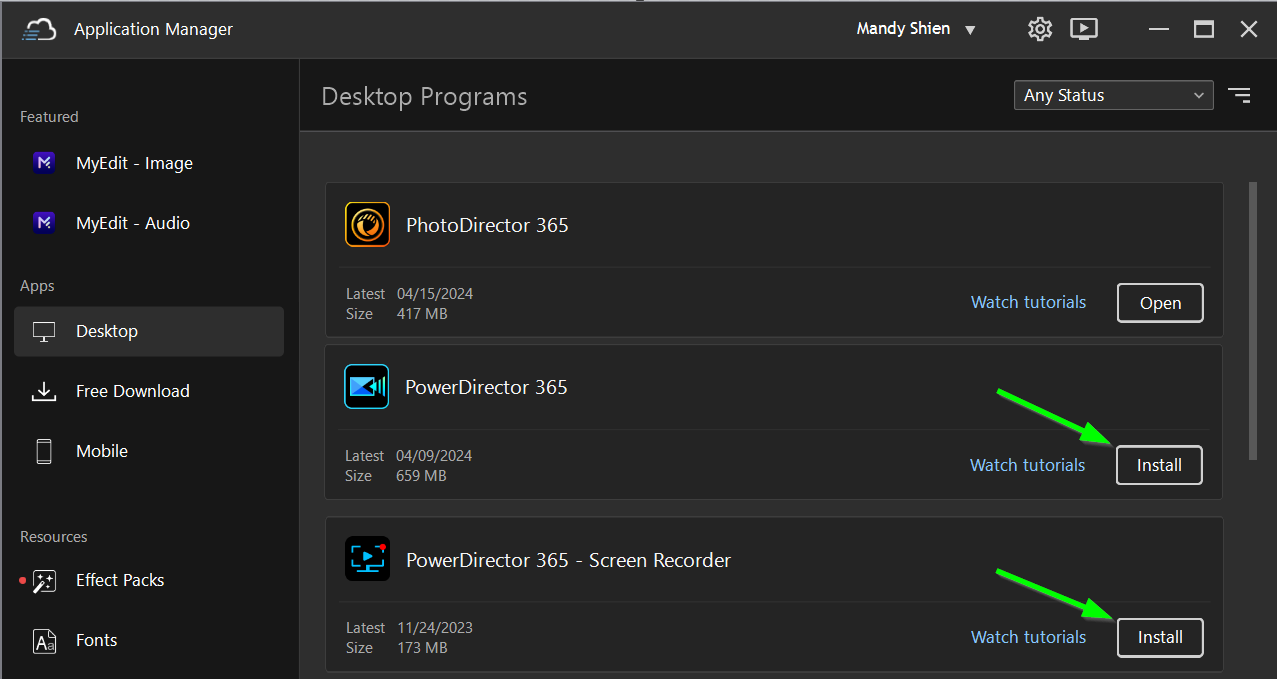The height and width of the screenshot is (679, 1277).
Task: Open the sort/filter lines icon
Action: (1239, 95)
